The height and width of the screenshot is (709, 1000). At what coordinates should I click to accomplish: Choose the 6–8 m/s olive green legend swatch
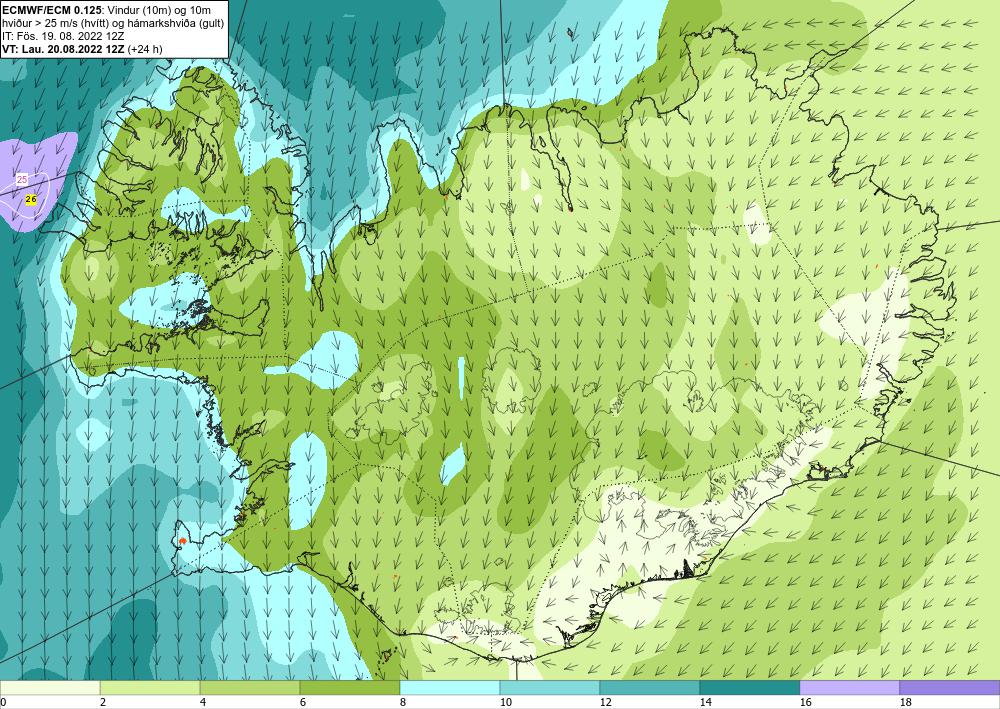tap(350, 688)
